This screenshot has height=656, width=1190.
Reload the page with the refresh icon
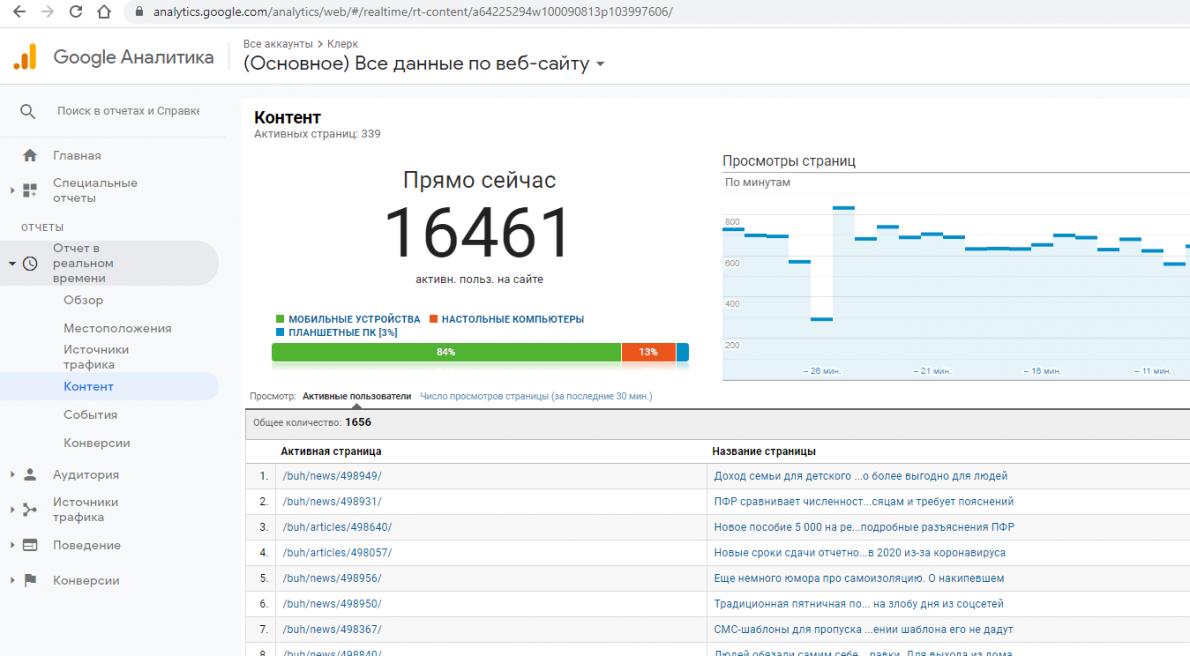76,11
